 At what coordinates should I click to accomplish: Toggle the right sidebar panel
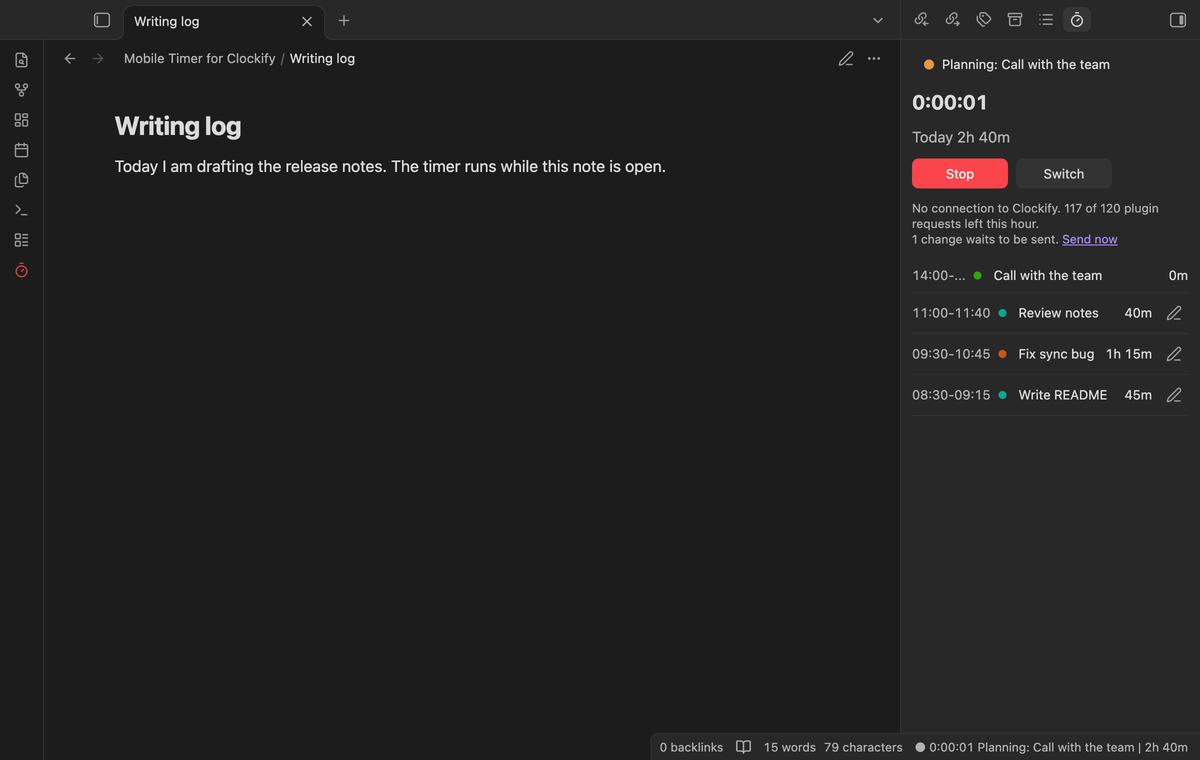(1177, 20)
